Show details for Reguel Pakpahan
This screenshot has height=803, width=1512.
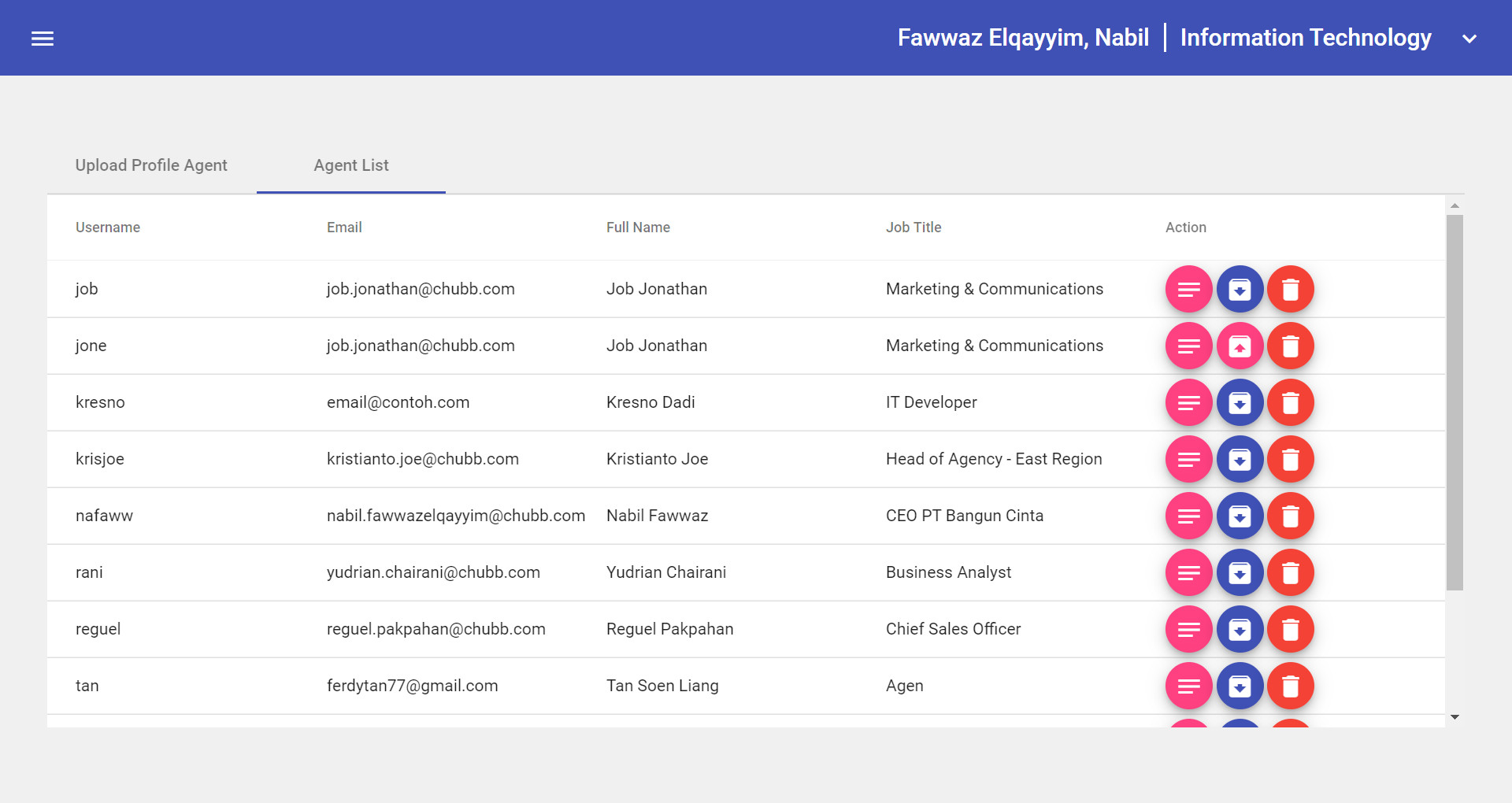coord(1188,630)
